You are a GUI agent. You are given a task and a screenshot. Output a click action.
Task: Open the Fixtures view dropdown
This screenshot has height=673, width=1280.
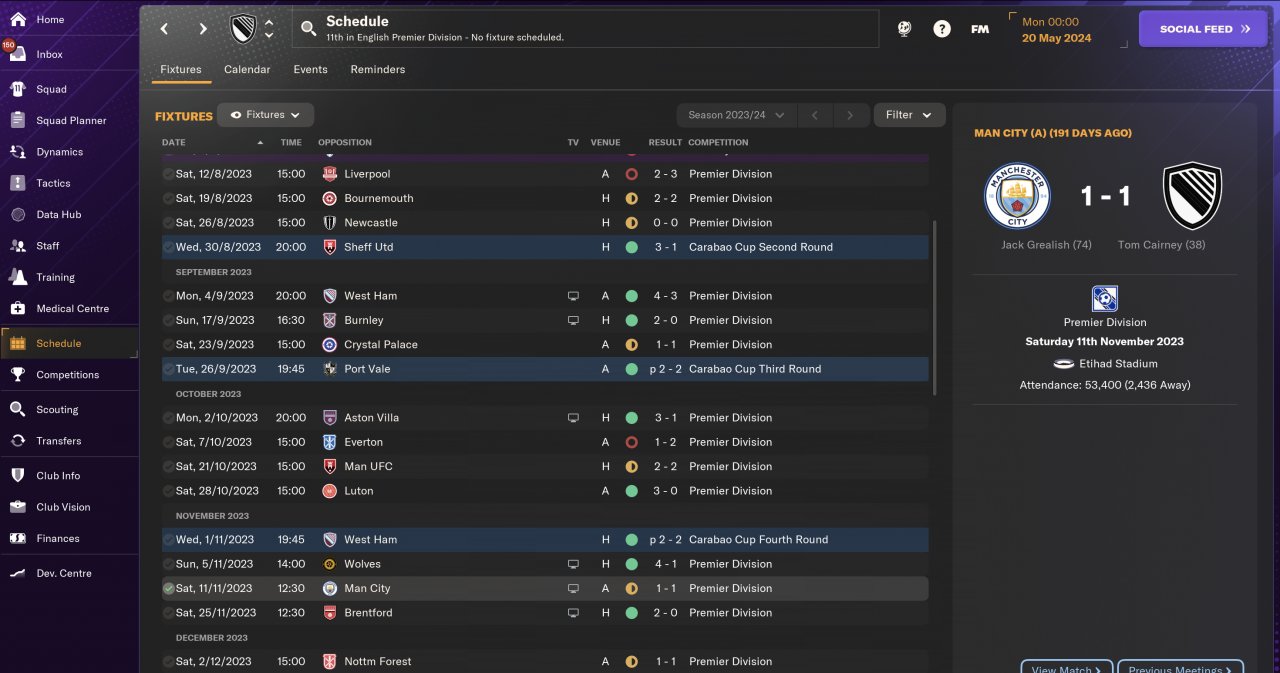coord(266,115)
